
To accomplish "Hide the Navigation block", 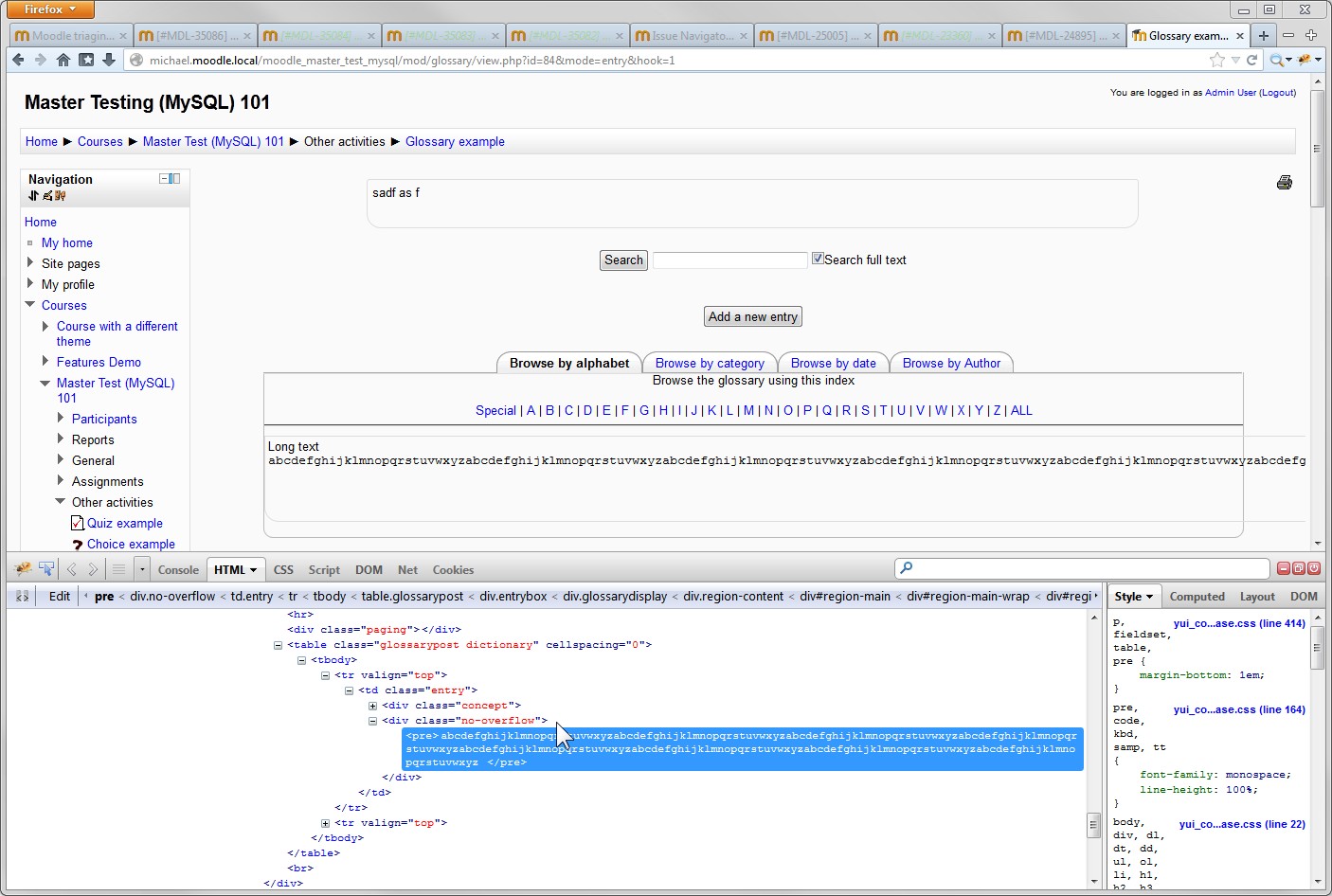I will (x=164, y=178).
